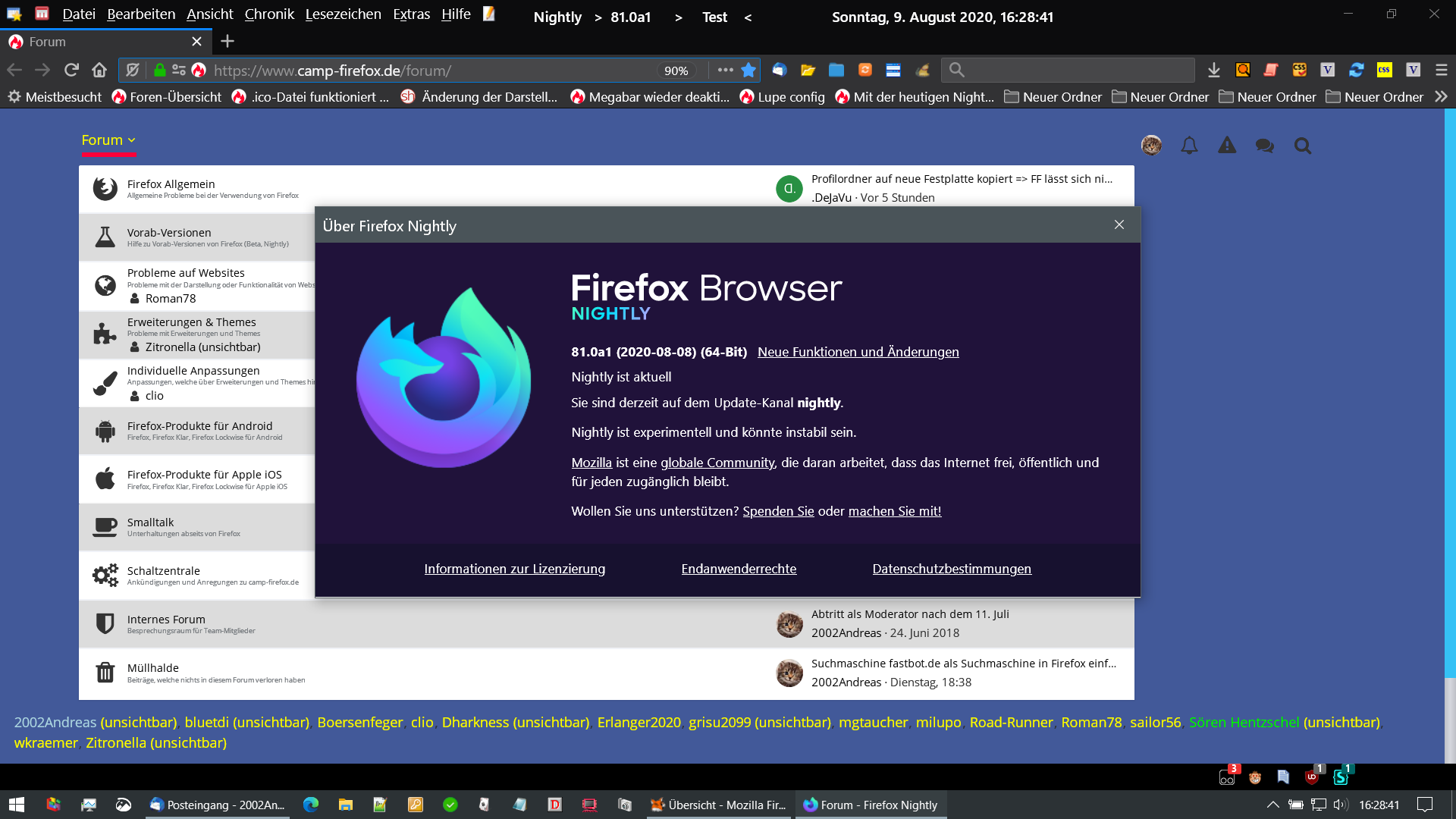Open the hamburger application menu

point(1441,71)
